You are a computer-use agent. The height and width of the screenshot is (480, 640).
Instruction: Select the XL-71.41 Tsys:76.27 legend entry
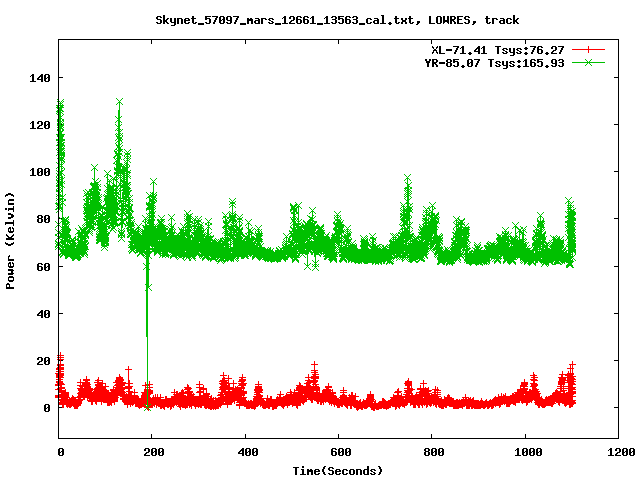point(498,50)
